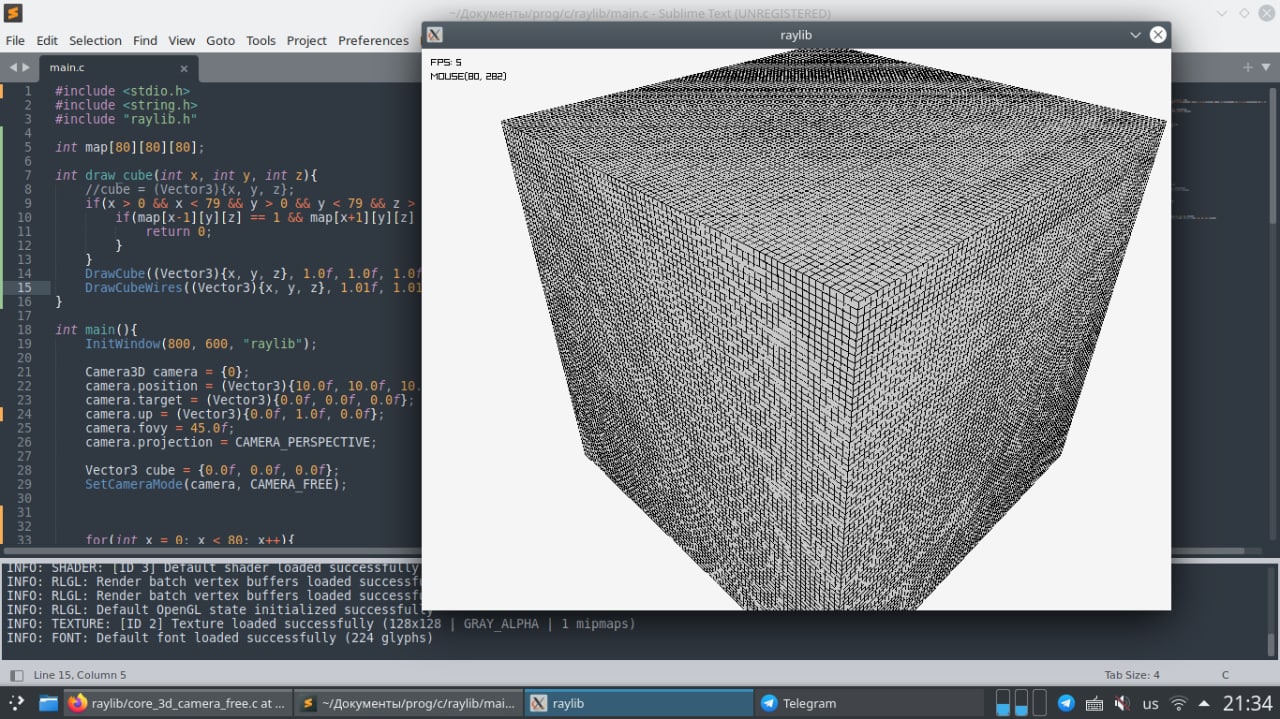
Task: Click the muted volume tray icon
Action: 1122,703
